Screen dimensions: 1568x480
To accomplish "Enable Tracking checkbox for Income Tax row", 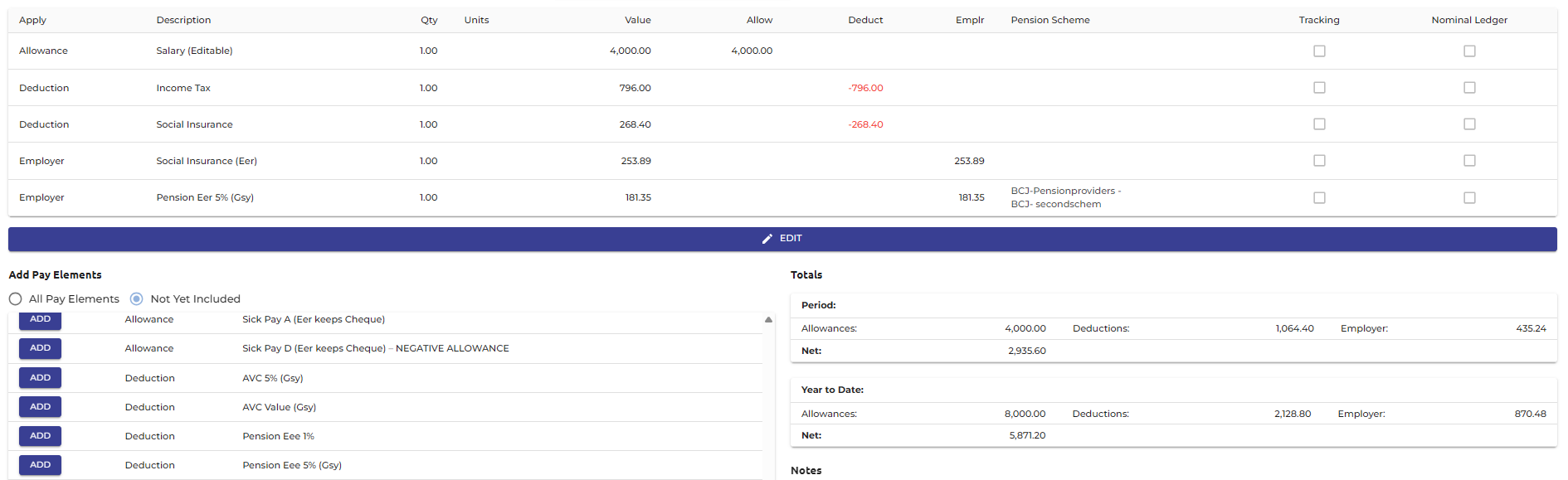I will [x=1319, y=88].
